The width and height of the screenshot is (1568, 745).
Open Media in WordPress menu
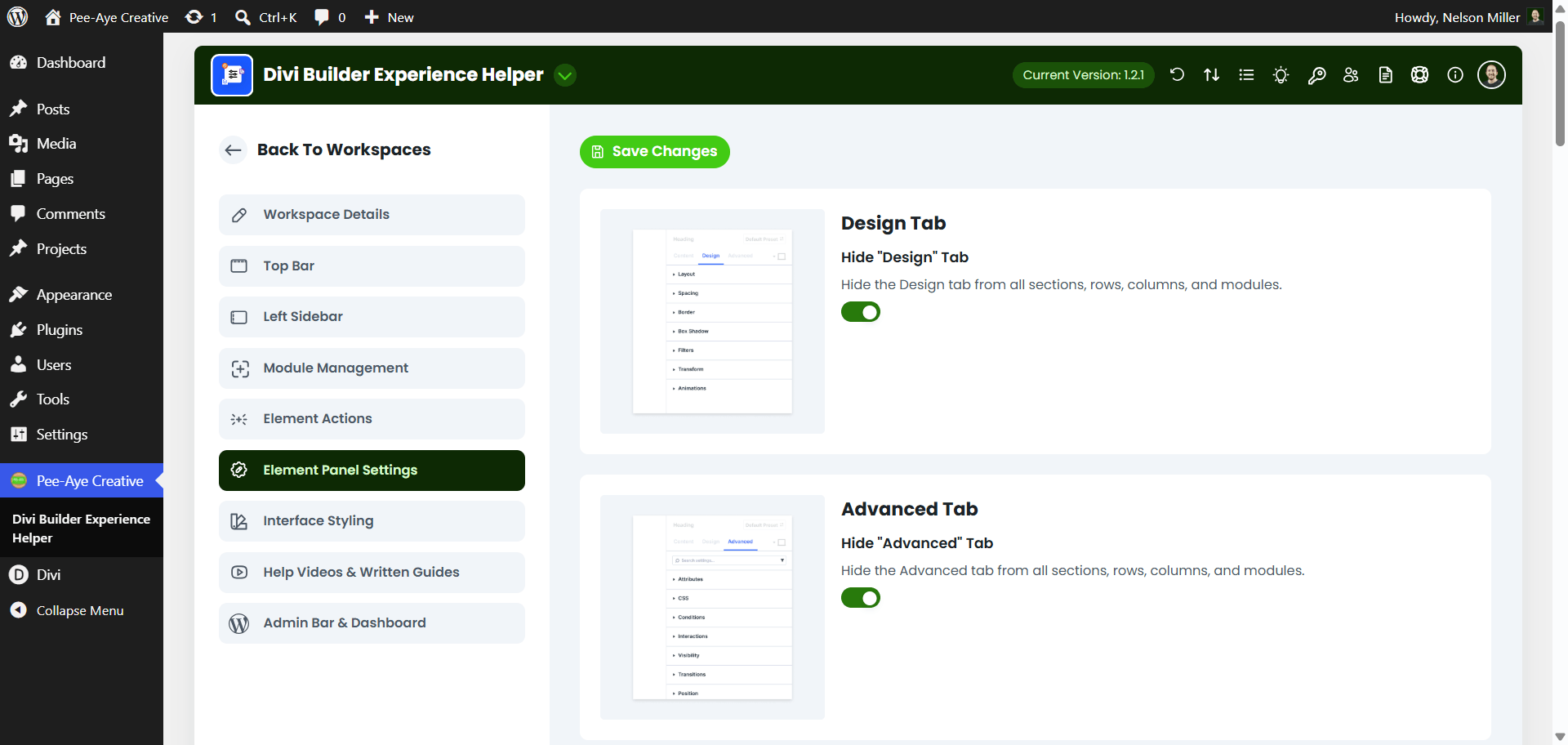[x=82, y=144]
